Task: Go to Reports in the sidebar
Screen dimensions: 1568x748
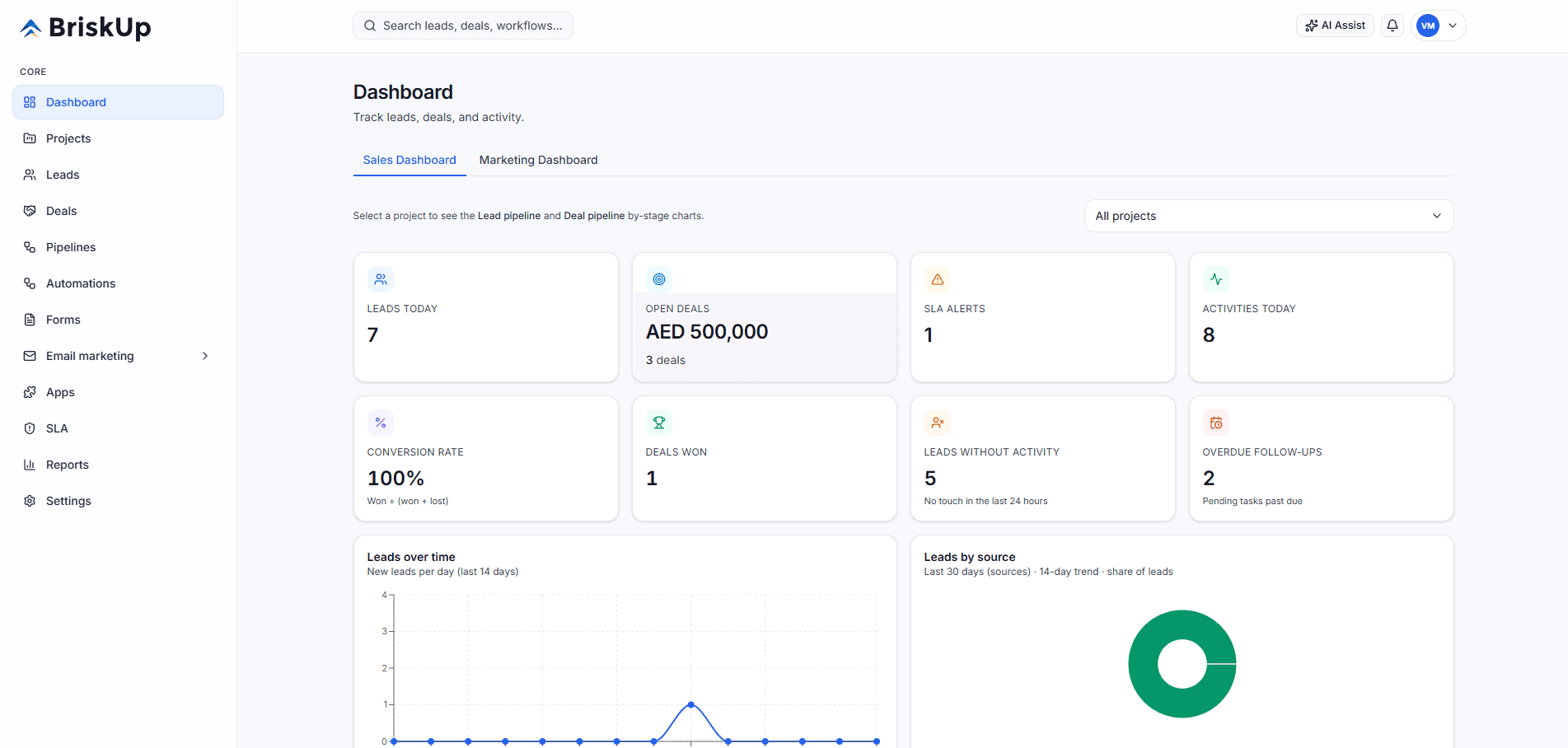Action: 118,465
